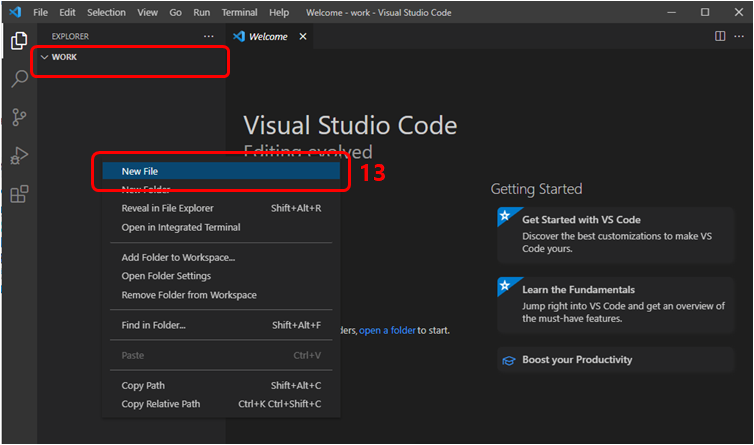
Task: Open the View menu
Action: pyautogui.click(x=147, y=13)
